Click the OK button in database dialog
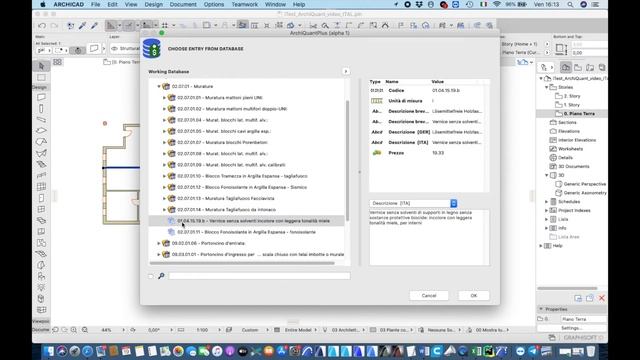Screen dimensions: 640x360 click(x=473, y=296)
